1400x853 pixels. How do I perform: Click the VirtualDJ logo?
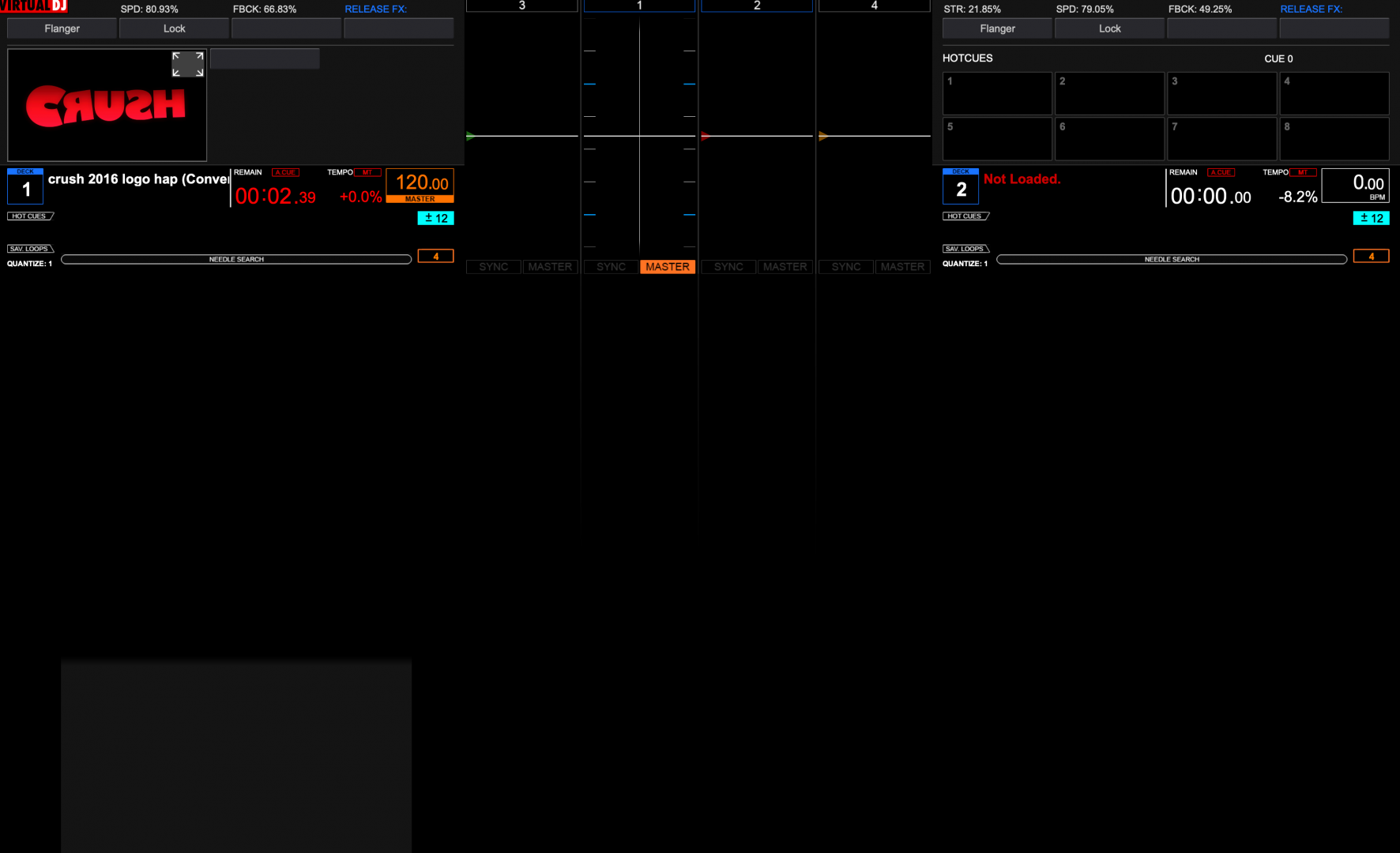point(34,5)
